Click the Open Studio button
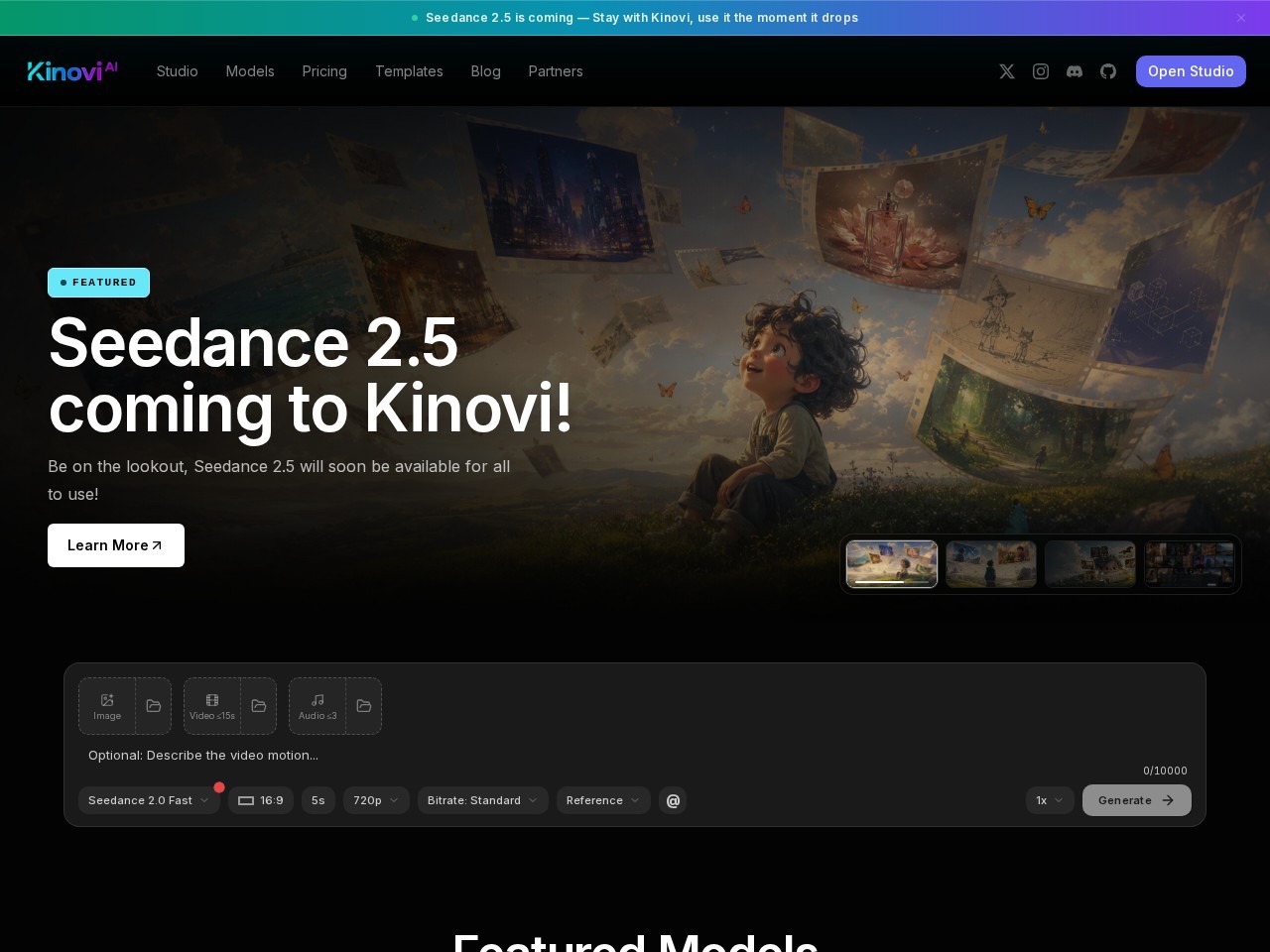The width and height of the screenshot is (1270, 952). (x=1191, y=71)
